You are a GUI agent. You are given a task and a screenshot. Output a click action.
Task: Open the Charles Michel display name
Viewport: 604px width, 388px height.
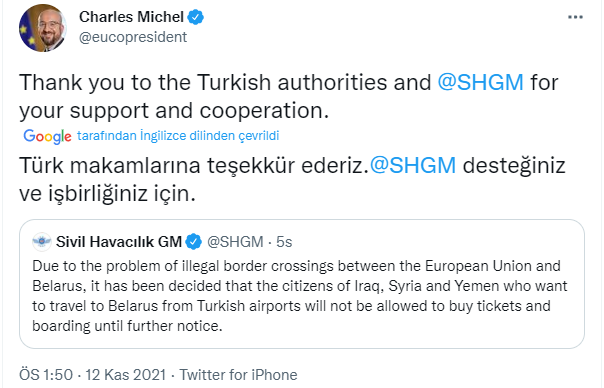click(x=131, y=17)
